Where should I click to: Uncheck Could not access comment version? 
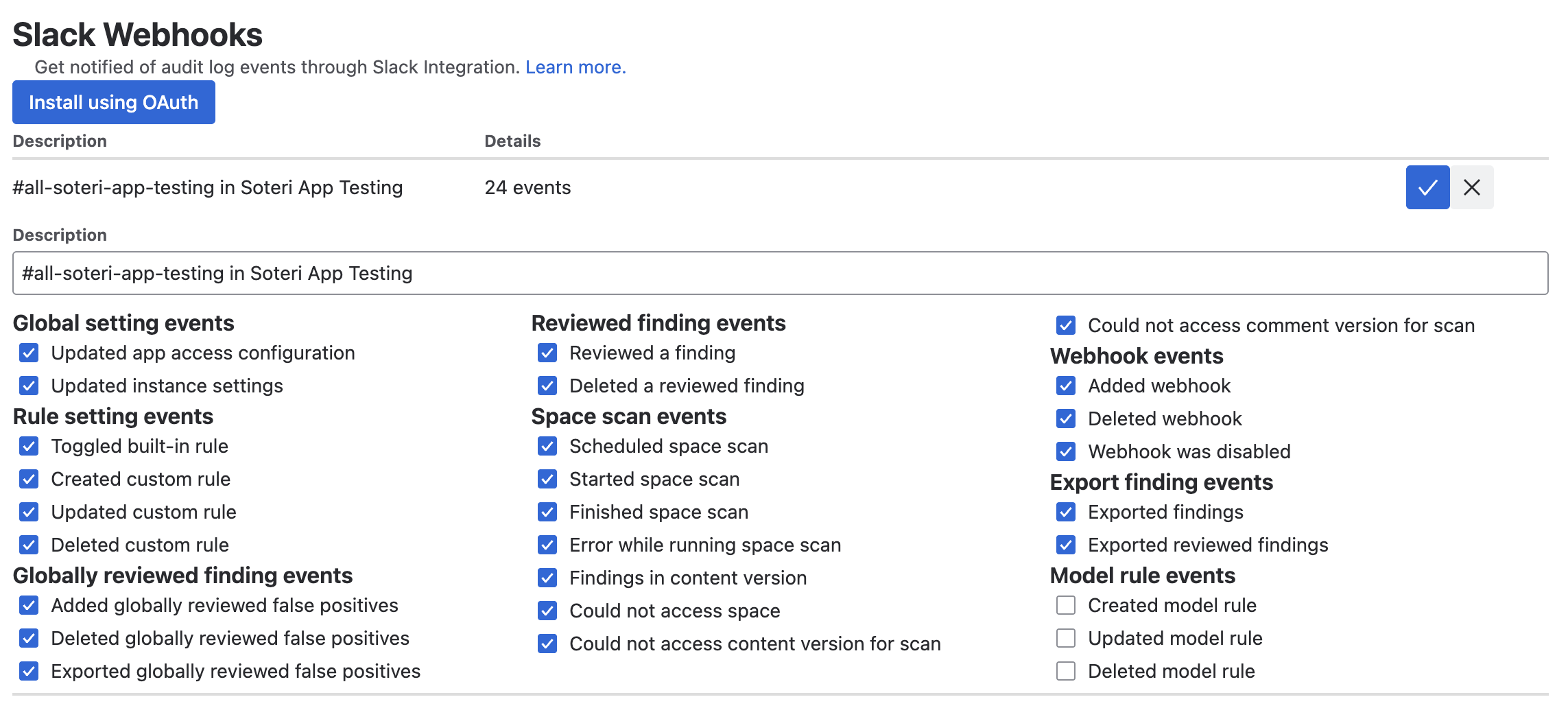click(x=1065, y=325)
